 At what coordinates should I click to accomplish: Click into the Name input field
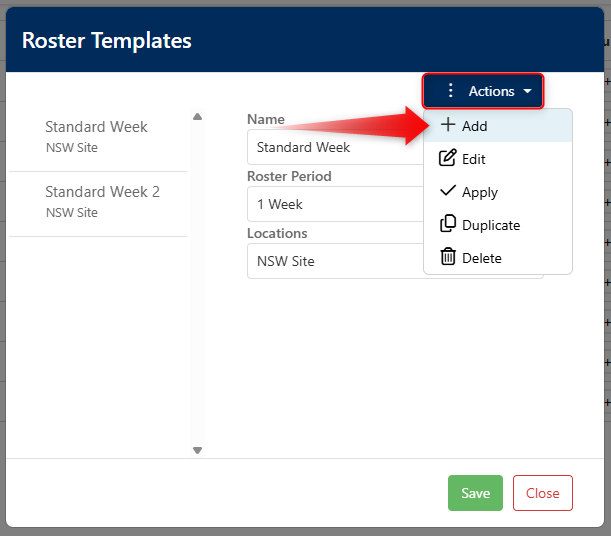pyautogui.click(x=335, y=147)
